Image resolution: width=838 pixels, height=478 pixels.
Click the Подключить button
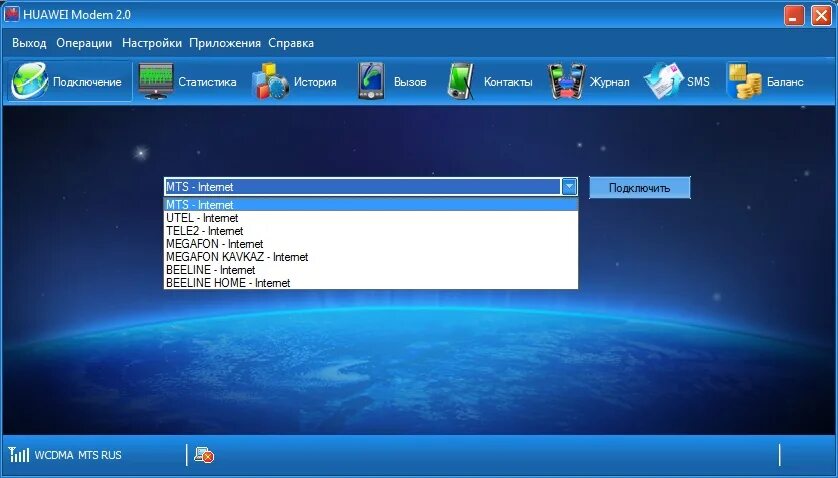click(x=640, y=188)
